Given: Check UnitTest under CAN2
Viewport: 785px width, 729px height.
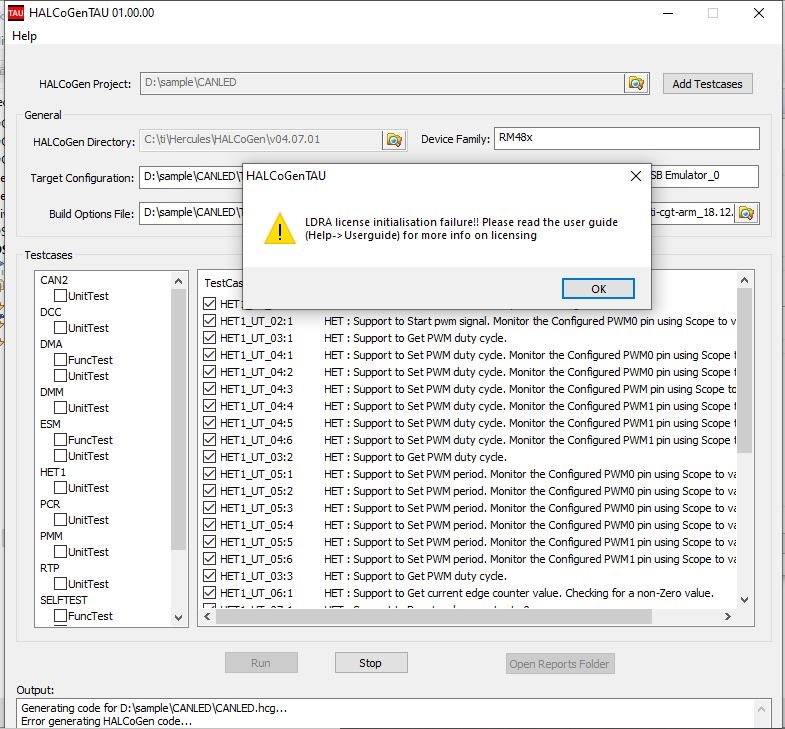Looking at the screenshot, I should point(60,295).
